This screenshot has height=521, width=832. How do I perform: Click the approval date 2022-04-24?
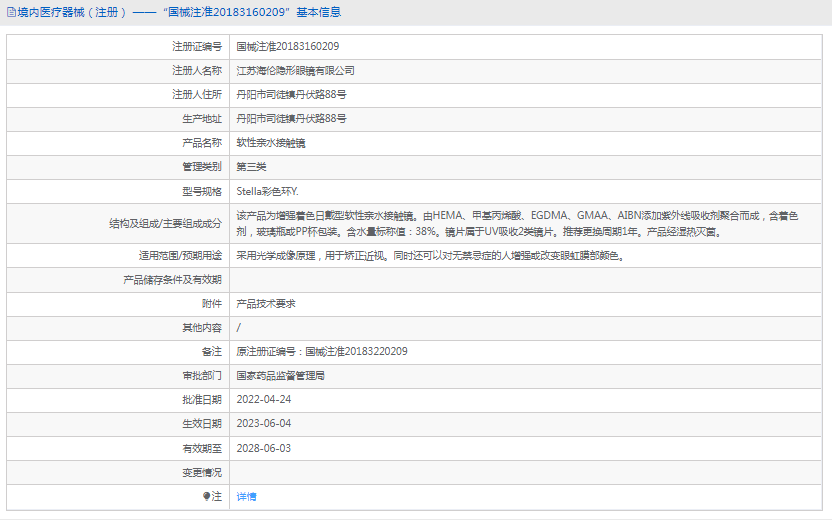[263, 400]
